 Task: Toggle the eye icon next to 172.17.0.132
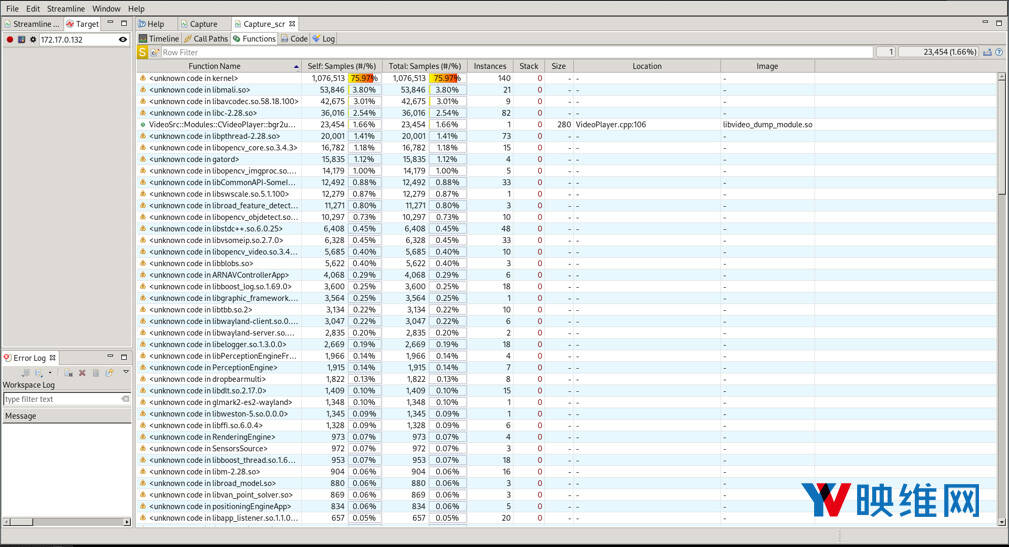[123, 40]
